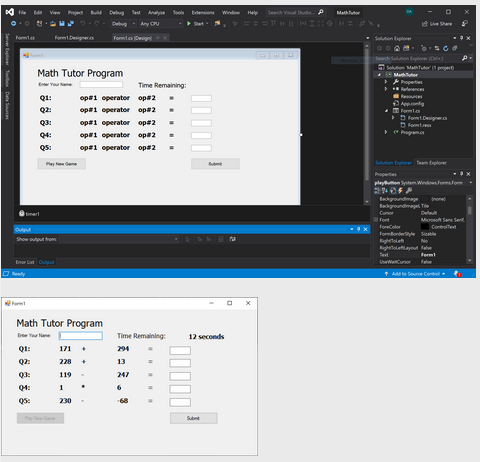Click Start to run the project
This screenshot has height=462, width=480.
[x=197, y=24]
